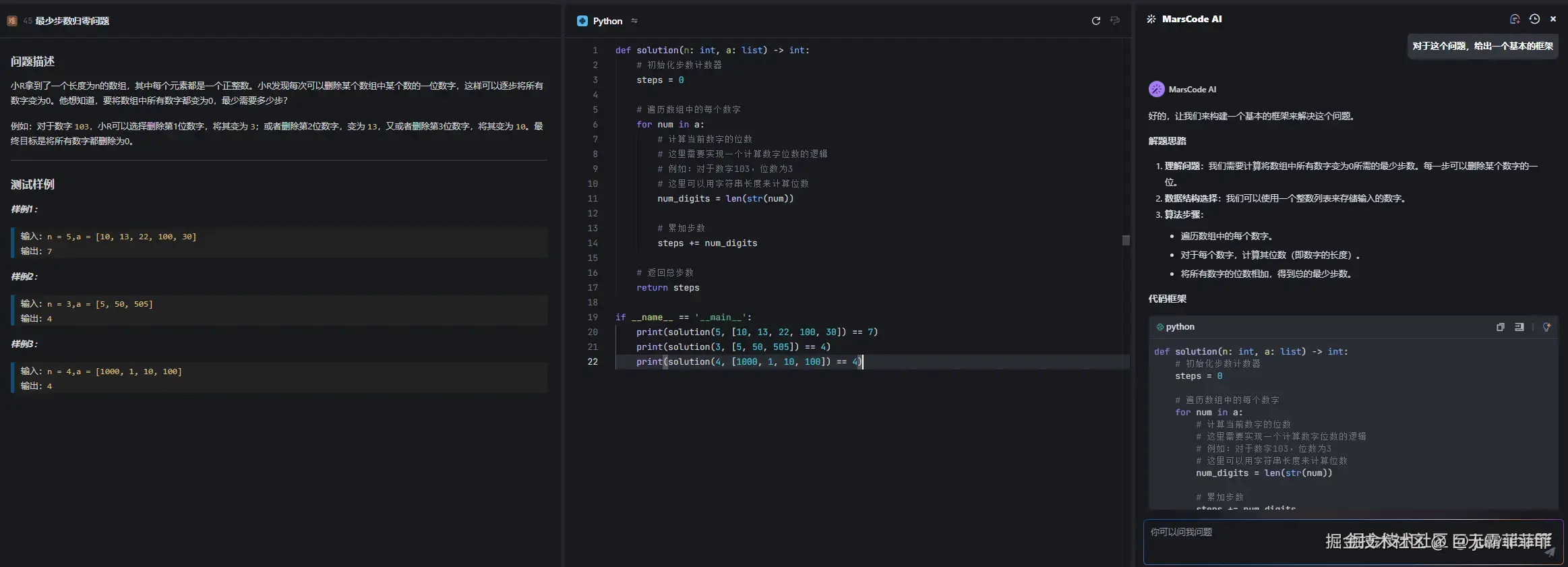Click editor line 3 'steps = 0'
The width and height of the screenshot is (1568, 567).
660,80
